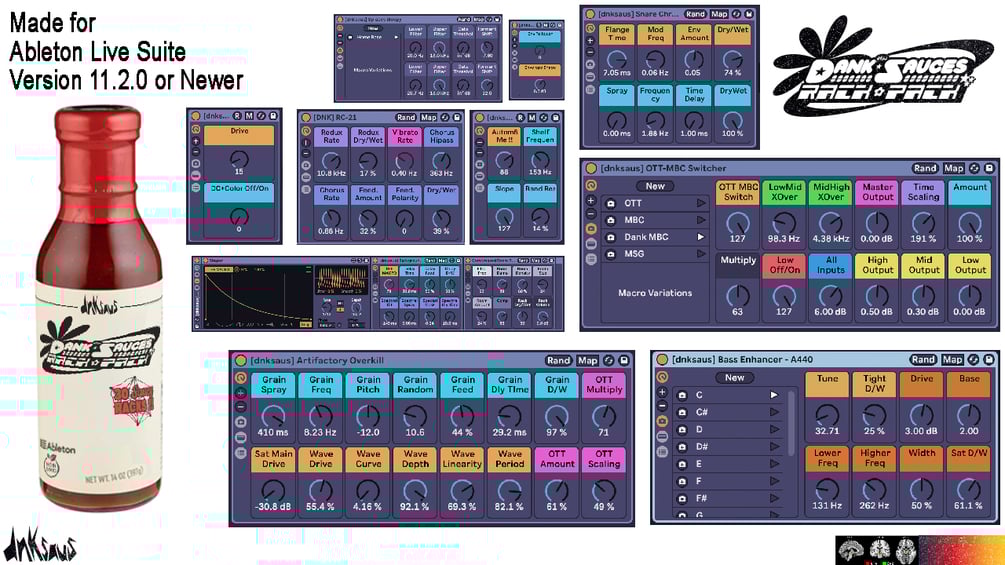Save the RC-21 rack preset
Image resolution: width=1005 pixels, height=565 pixels.
pyautogui.click(x=457, y=117)
